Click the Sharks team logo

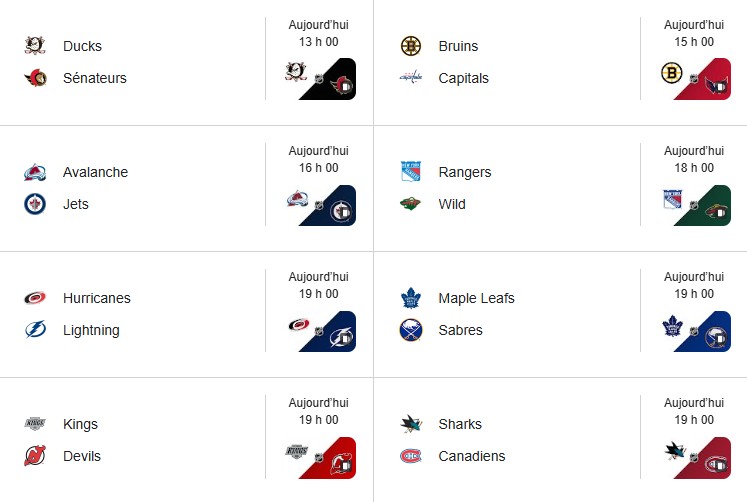click(411, 424)
